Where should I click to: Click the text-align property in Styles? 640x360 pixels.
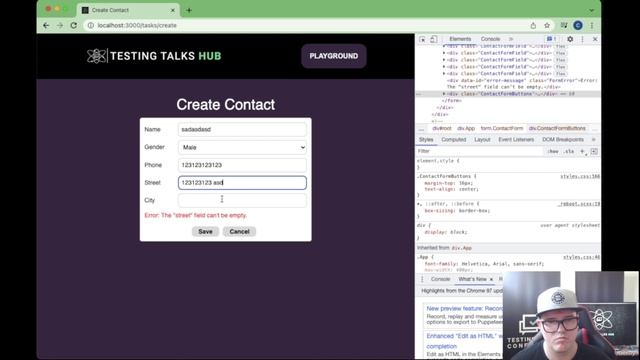tap(451, 189)
